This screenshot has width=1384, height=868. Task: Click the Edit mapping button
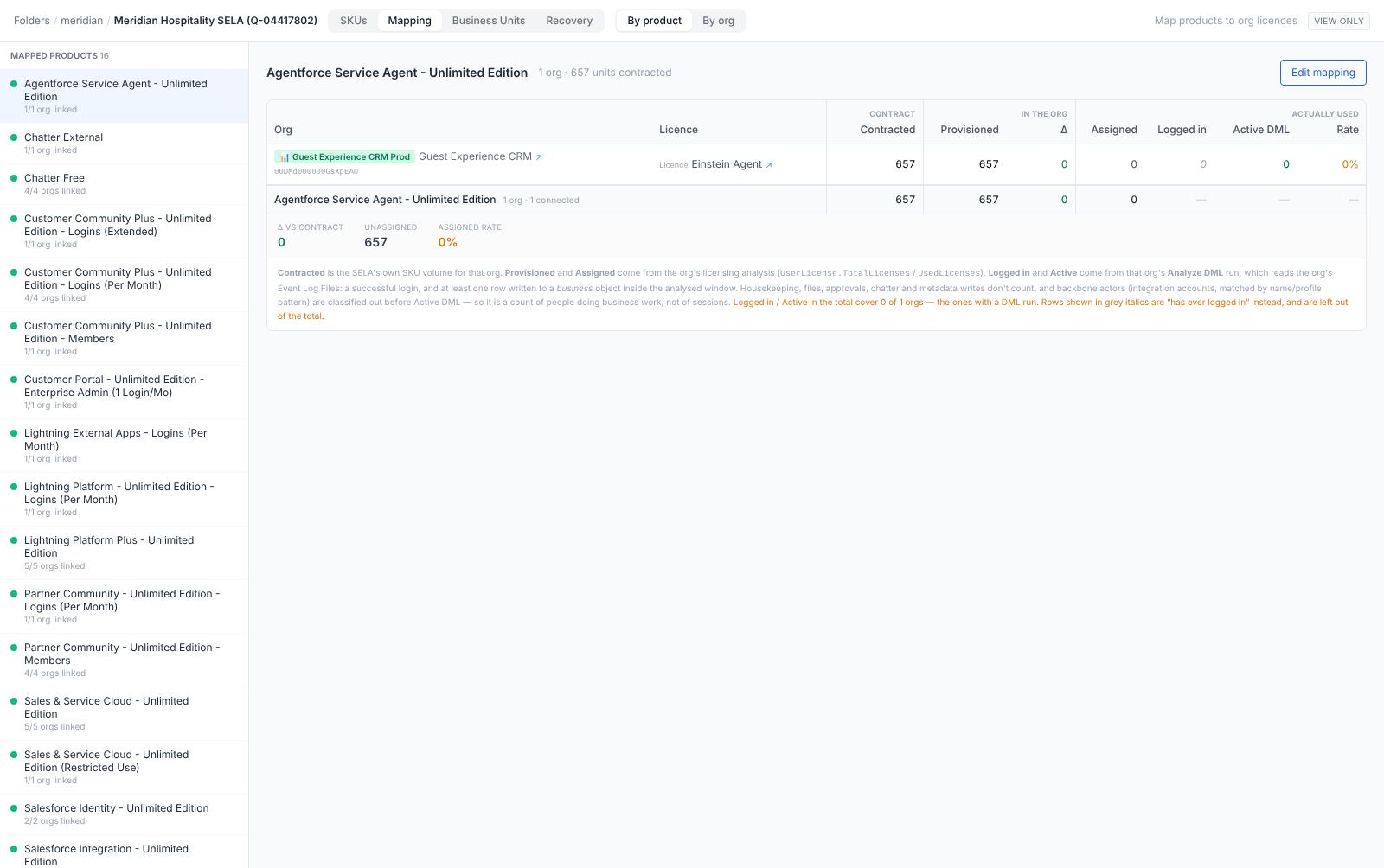pos(1323,73)
